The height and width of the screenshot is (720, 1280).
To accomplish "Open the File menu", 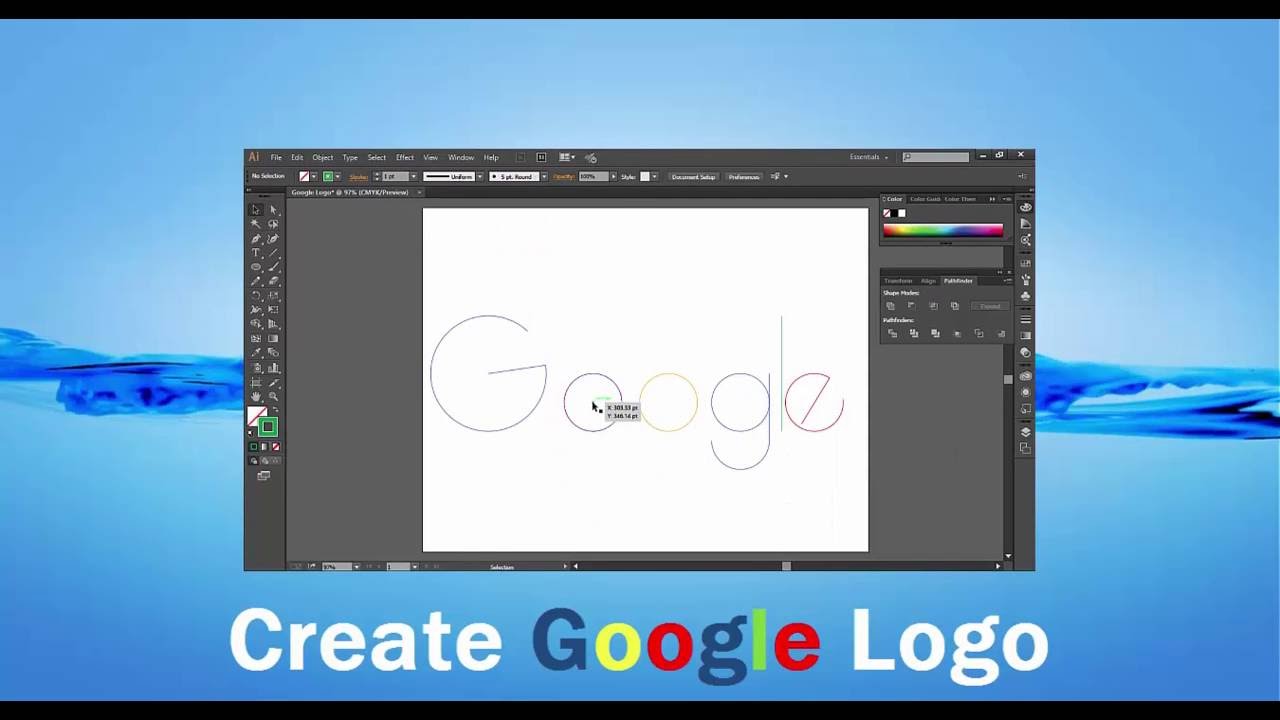I will coord(276,157).
